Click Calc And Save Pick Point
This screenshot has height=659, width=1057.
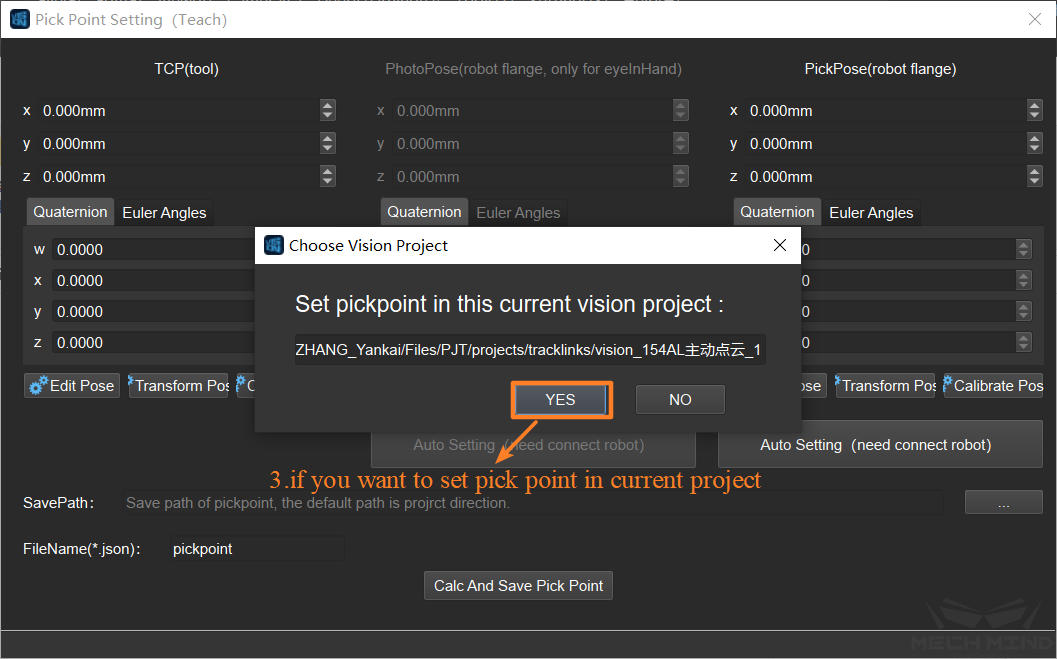pos(518,586)
